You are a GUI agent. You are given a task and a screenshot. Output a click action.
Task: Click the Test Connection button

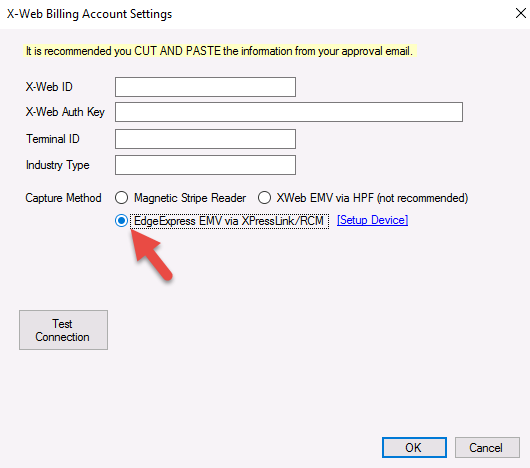(x=64, y=330)
